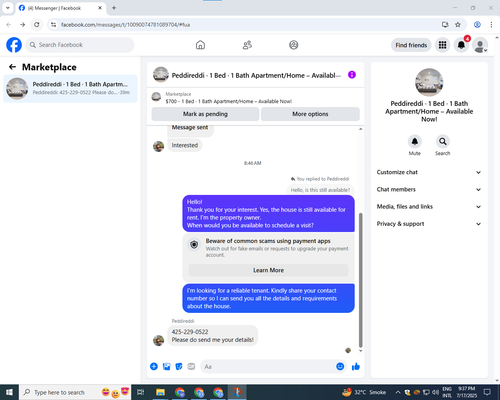This screenshot has height=400, width=500.
Task: Expand the Customize chat section
Action: [x=429, y=172]
